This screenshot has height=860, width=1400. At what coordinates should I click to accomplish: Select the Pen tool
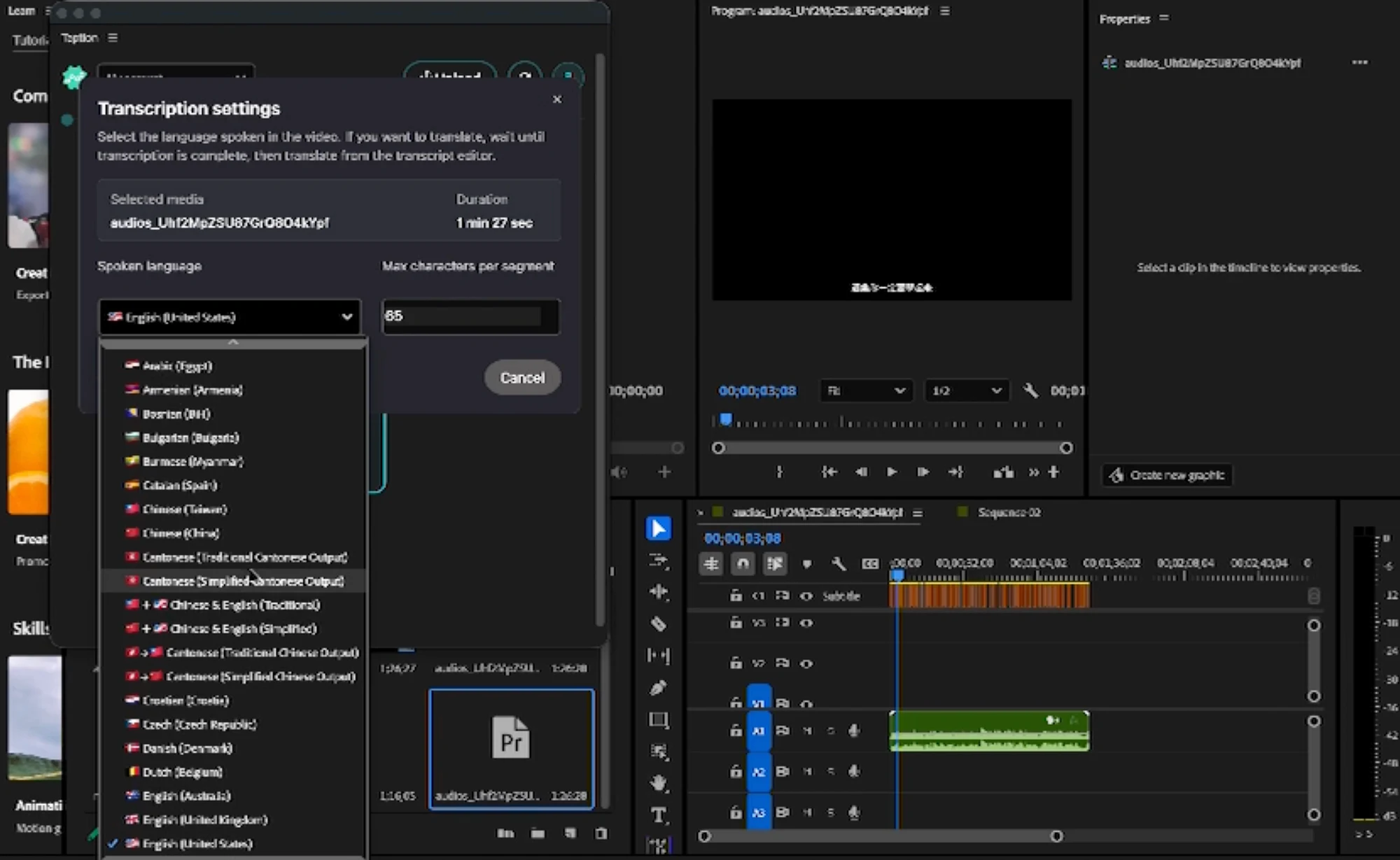pyautogui.click(x=658, y=688)
